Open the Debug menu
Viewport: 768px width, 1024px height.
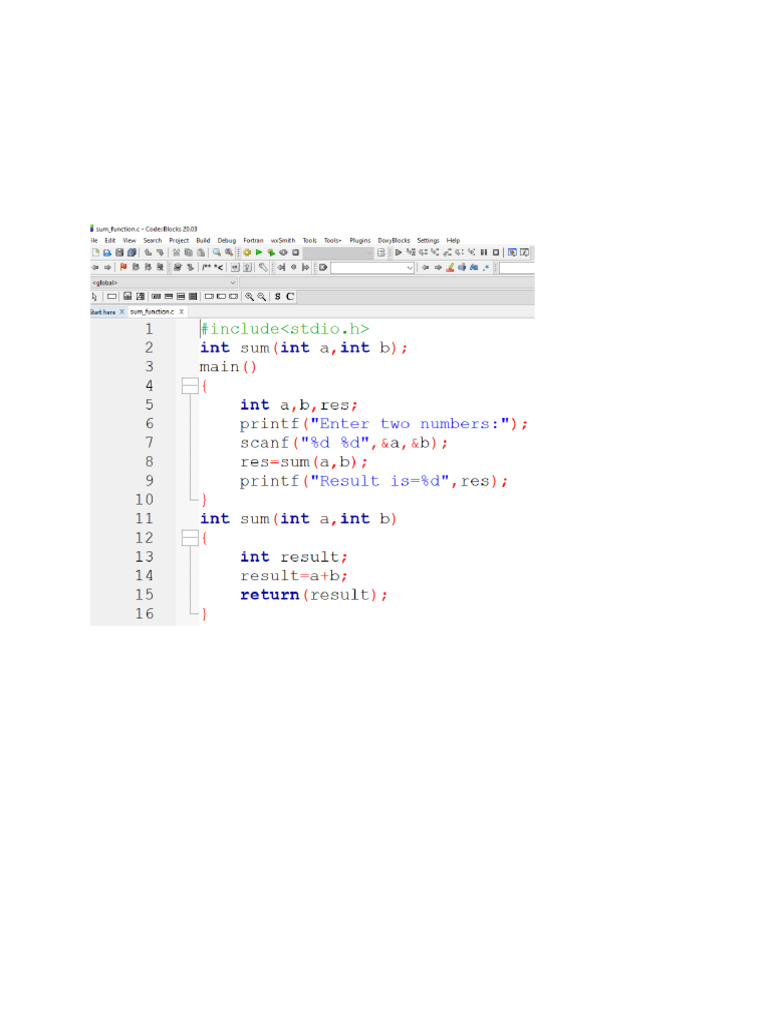[x=227, y=240]
